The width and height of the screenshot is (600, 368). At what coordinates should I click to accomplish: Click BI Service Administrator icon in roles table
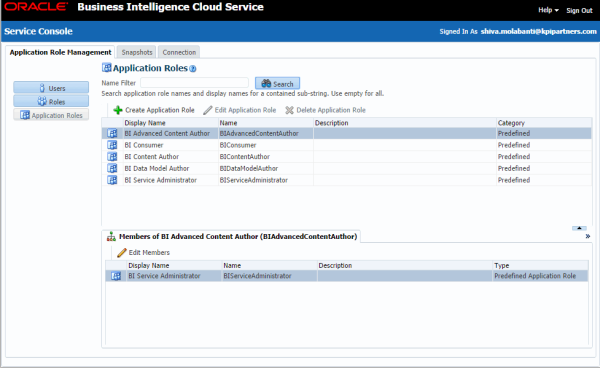tap(112, 180)
